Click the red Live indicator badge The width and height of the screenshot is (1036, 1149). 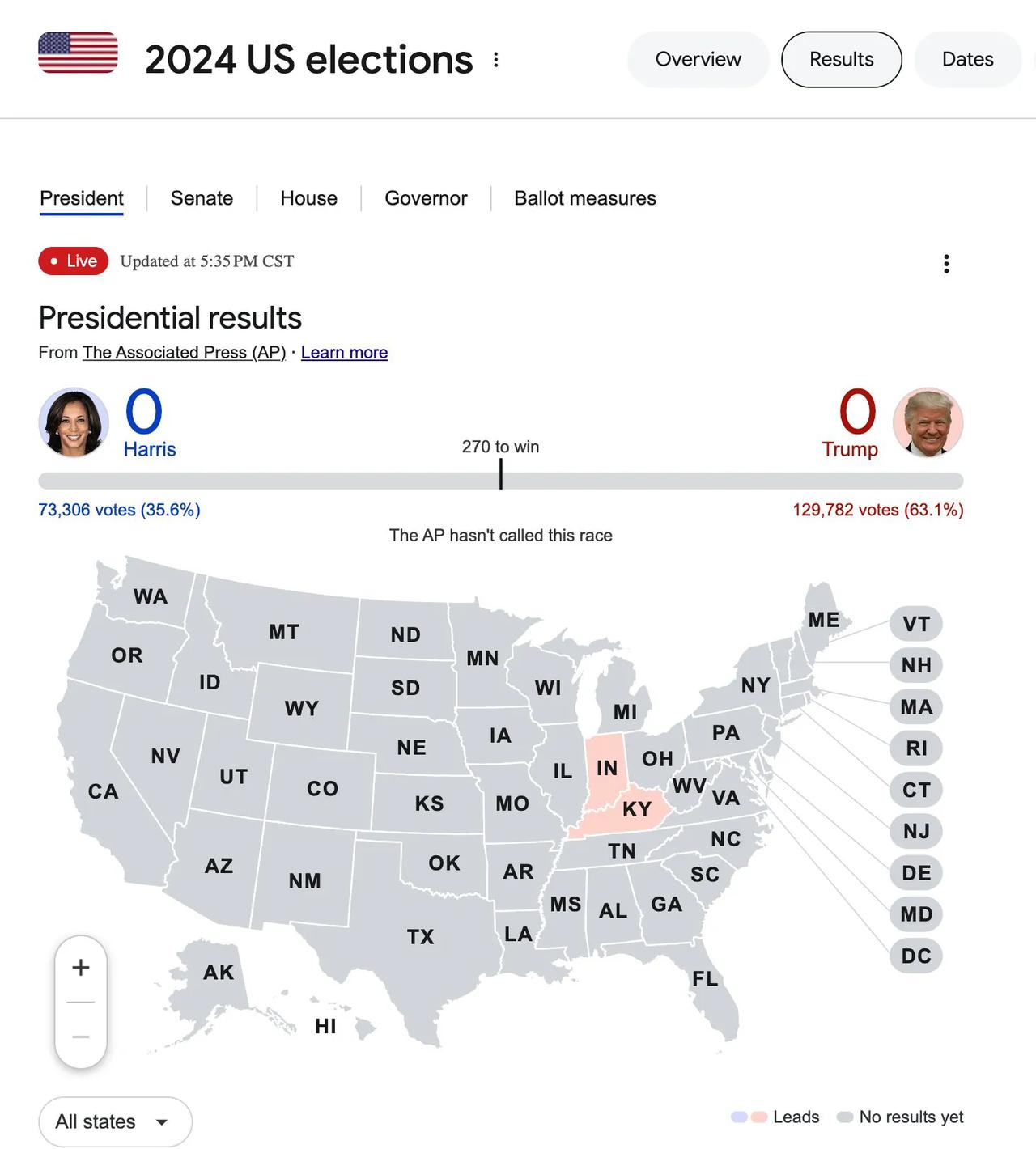[x=73, y=261]
